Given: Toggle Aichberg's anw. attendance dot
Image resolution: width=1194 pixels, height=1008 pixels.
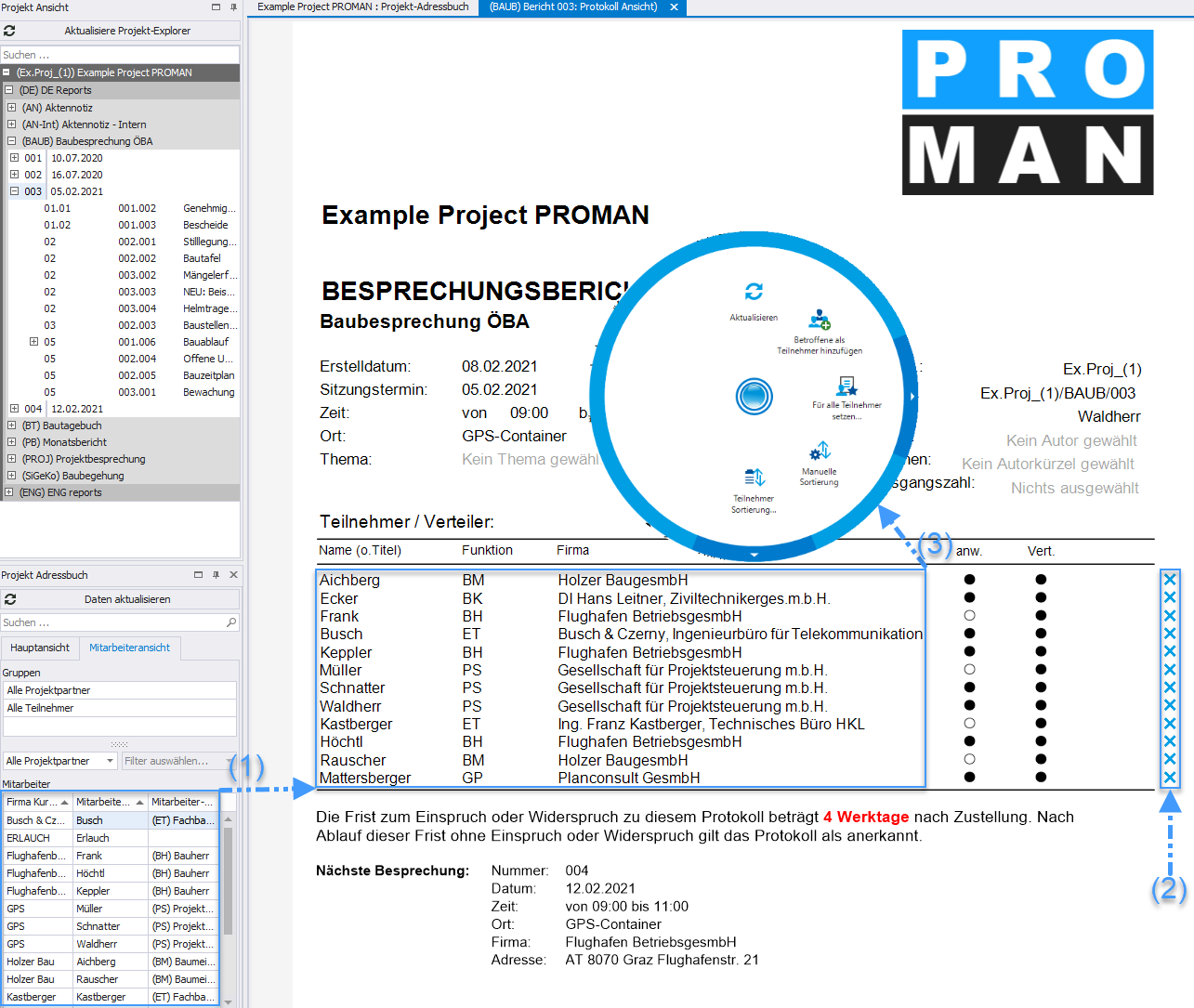Looking at the screenshot, I should [x=969, y=580].
